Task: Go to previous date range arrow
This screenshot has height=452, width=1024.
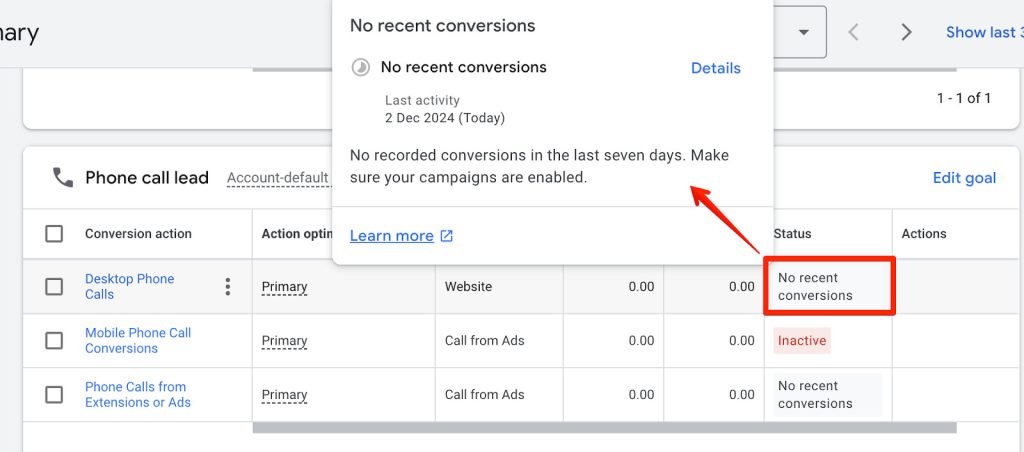Action: tap(853, 32)
